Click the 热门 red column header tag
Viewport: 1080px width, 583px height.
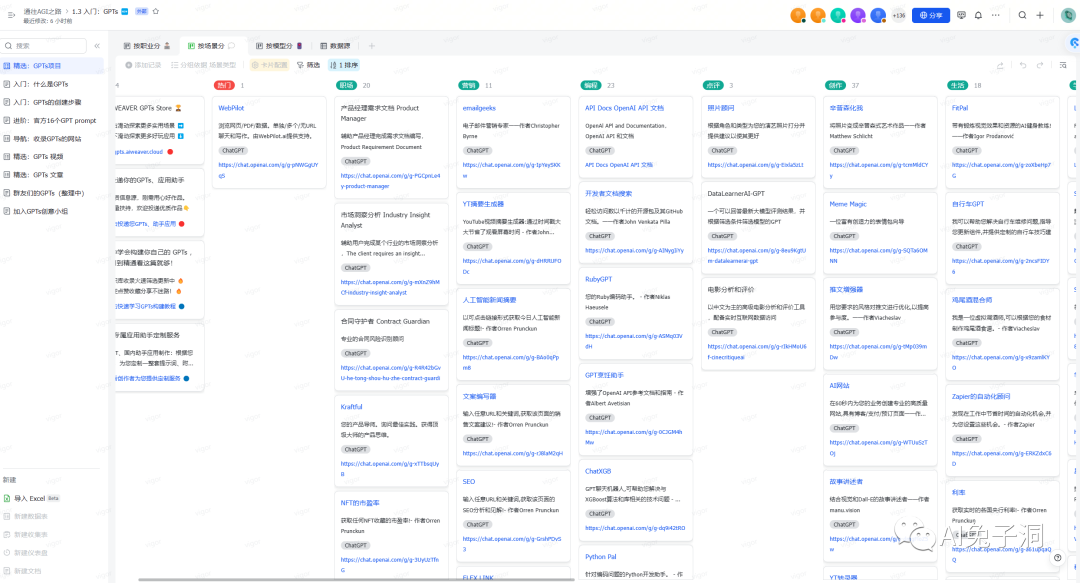click(x=225, y=85)
